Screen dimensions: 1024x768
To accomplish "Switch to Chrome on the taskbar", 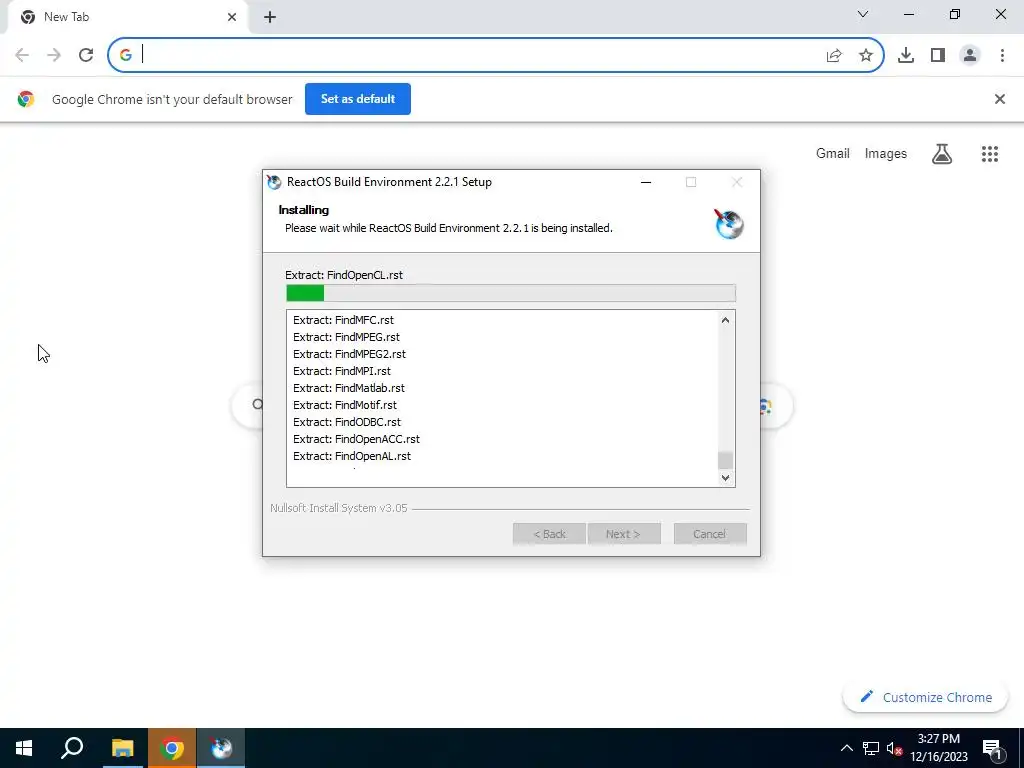I will pos(172,748).
